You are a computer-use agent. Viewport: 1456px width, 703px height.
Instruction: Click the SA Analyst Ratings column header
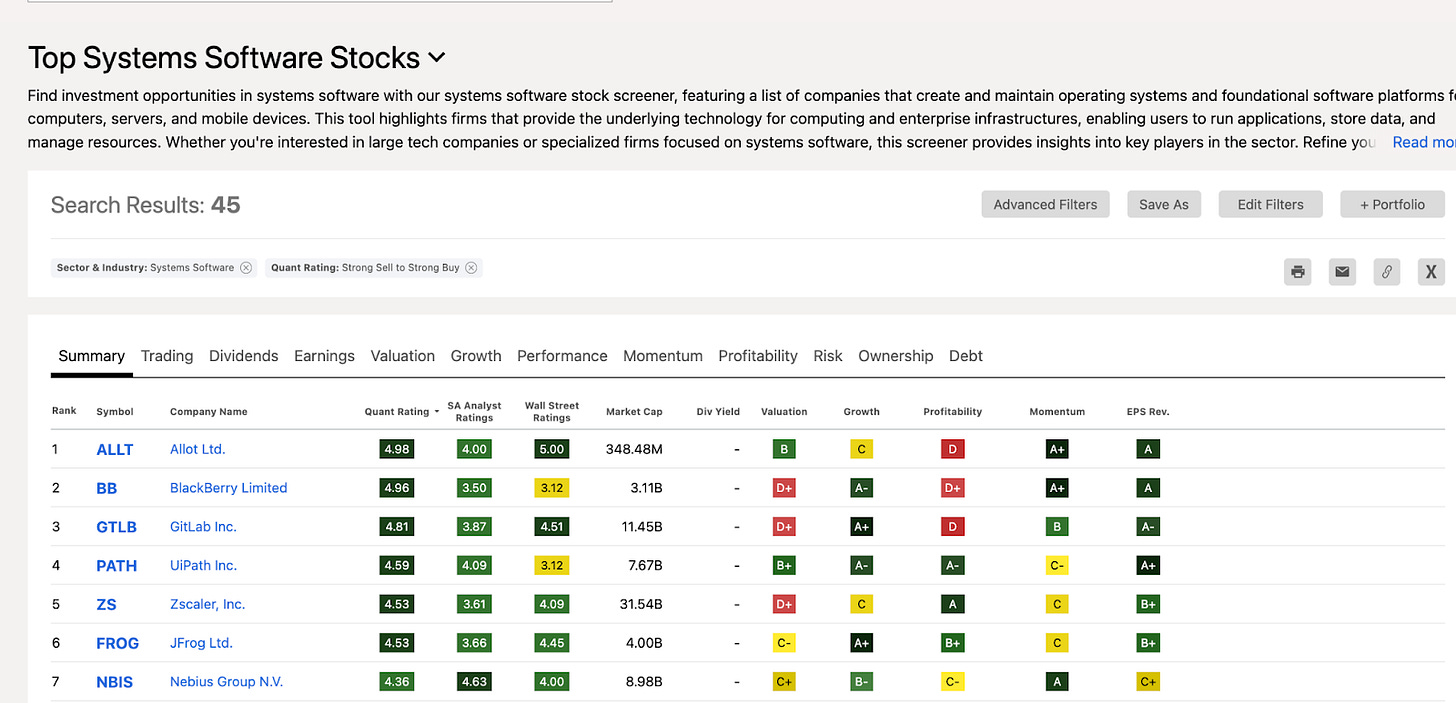(x=474, y=412)
